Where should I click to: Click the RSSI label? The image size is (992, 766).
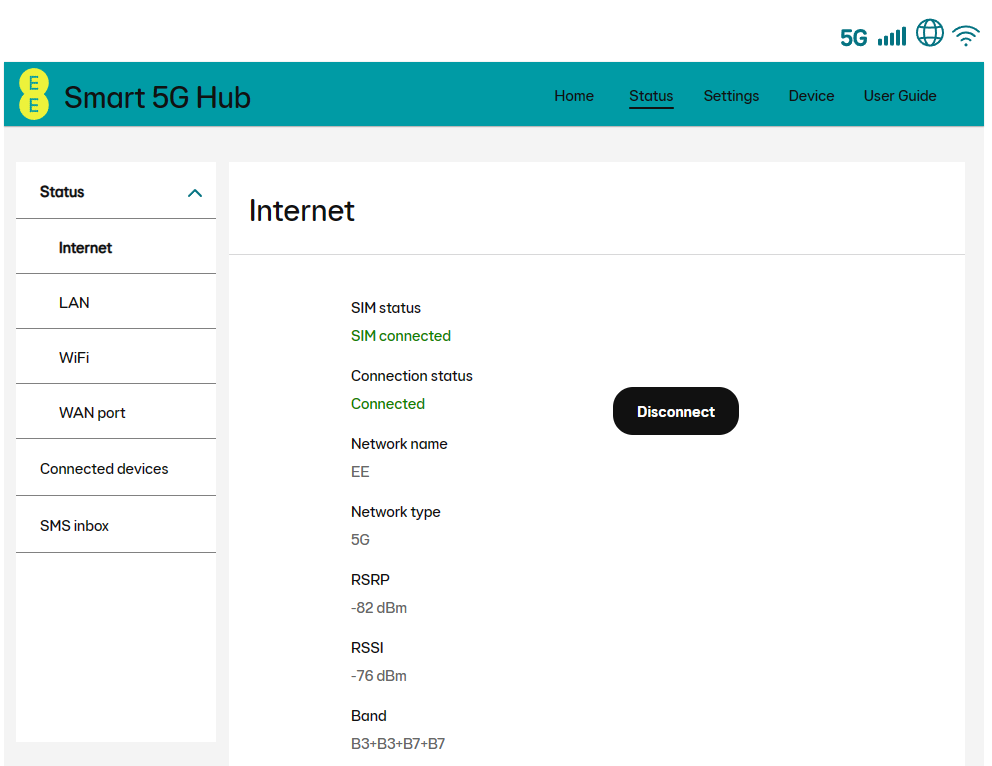coord(367,648)
